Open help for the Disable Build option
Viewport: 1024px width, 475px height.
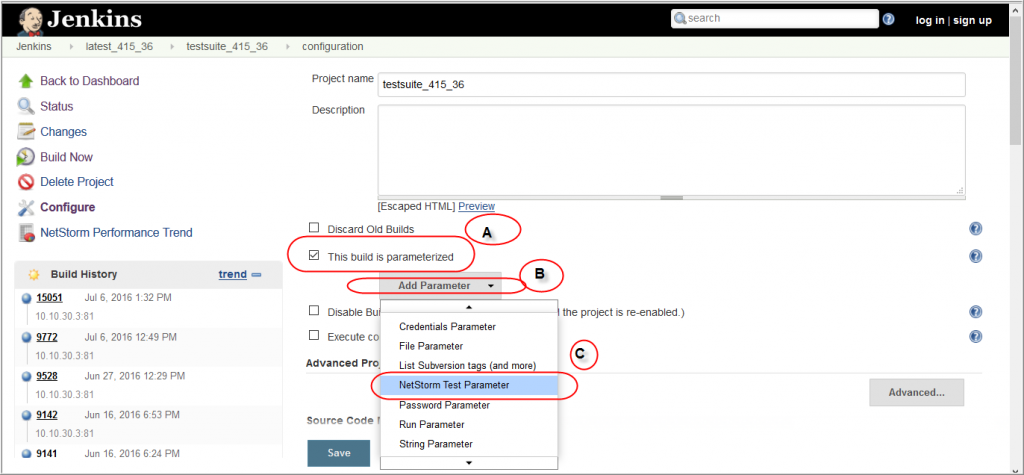tap(976, 312)
